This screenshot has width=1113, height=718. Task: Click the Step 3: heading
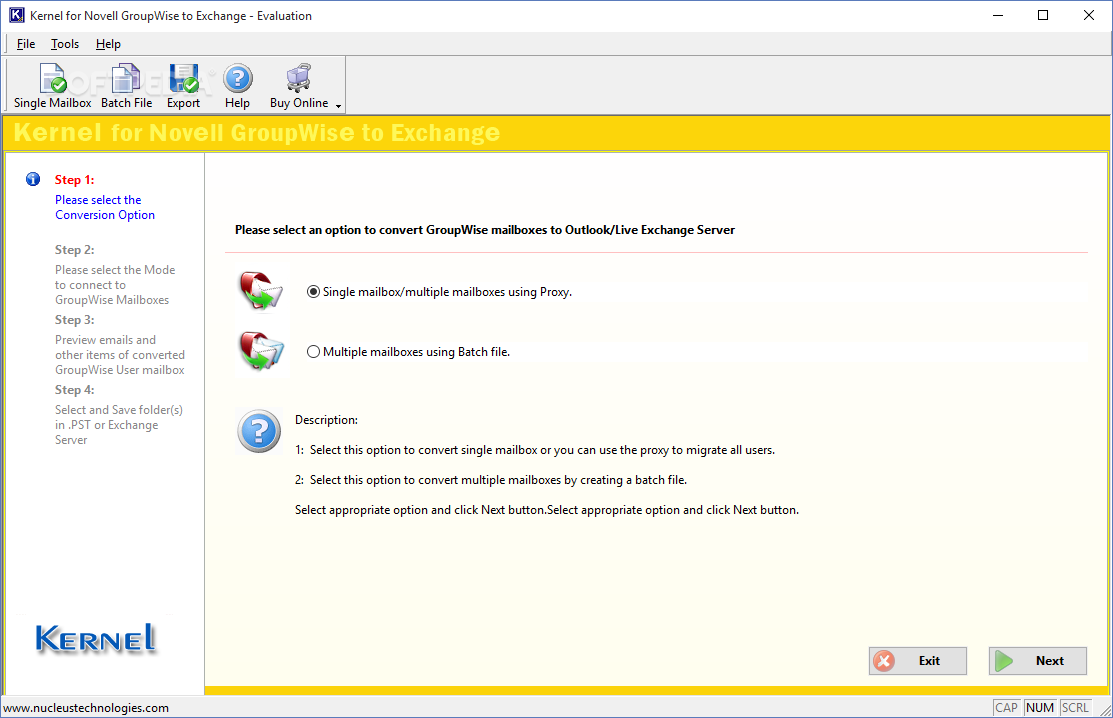click(x=75, y=320)
